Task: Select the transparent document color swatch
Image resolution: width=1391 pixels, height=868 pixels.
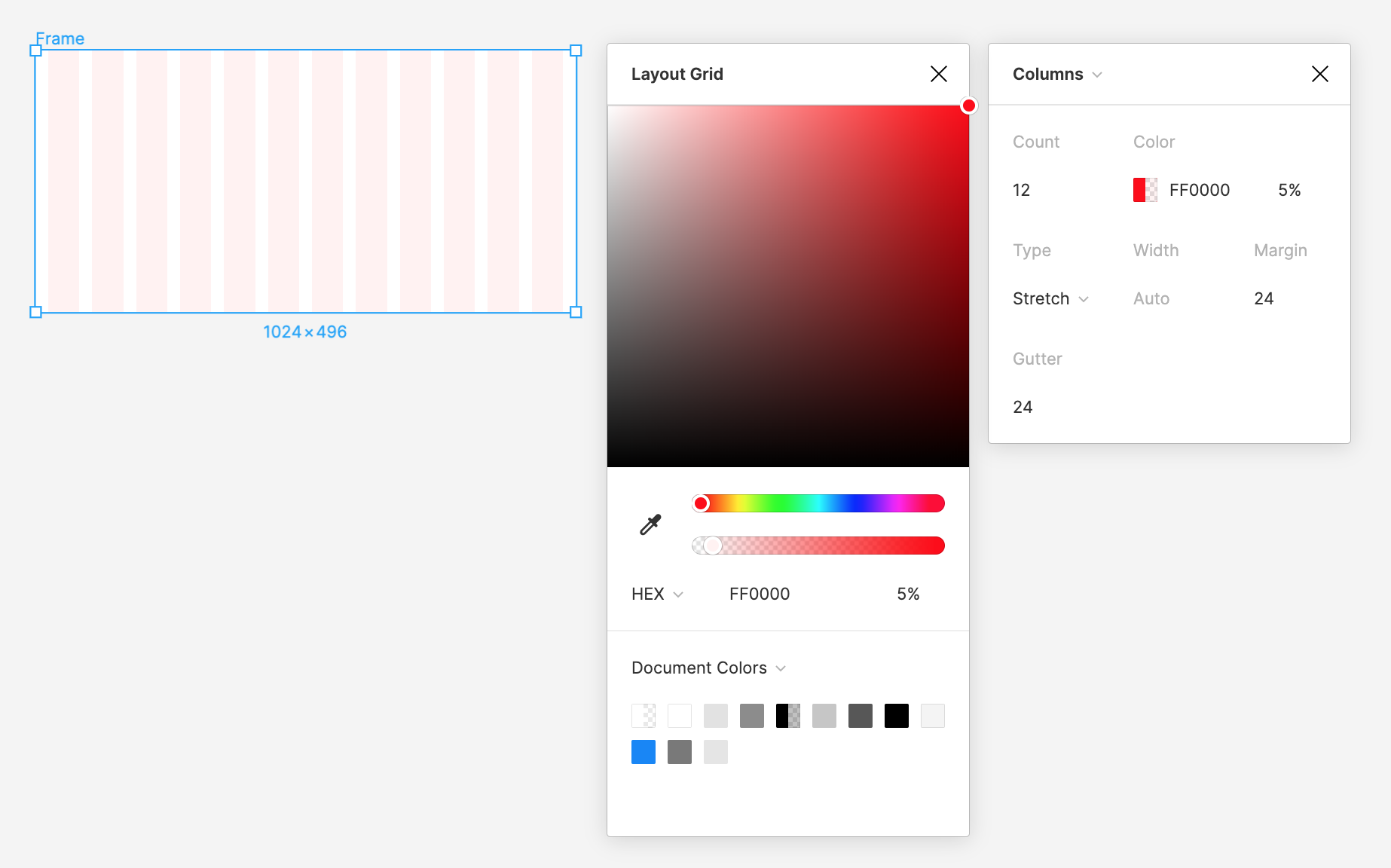Action: (x=644, y=716)
